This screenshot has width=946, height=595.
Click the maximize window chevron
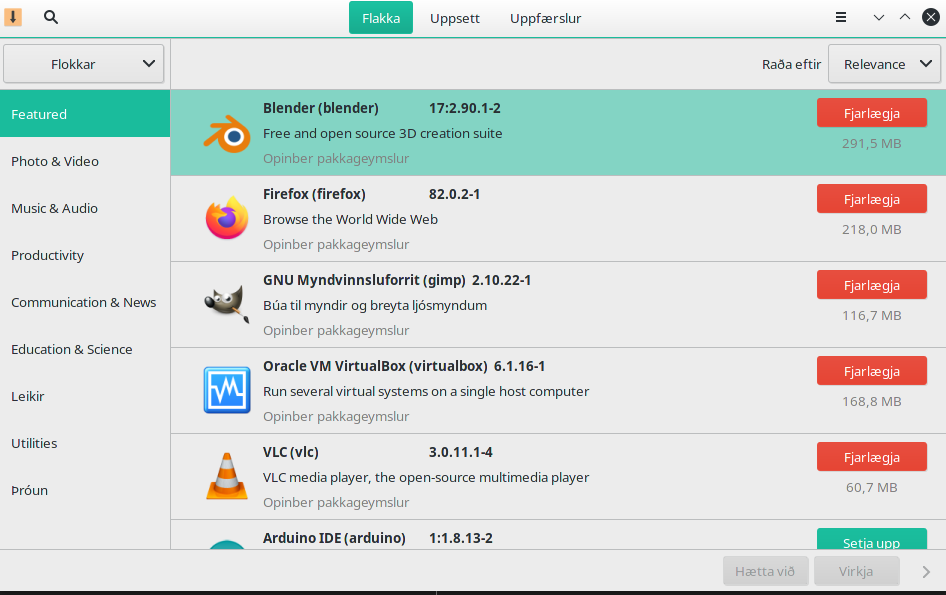pos(905,18)
